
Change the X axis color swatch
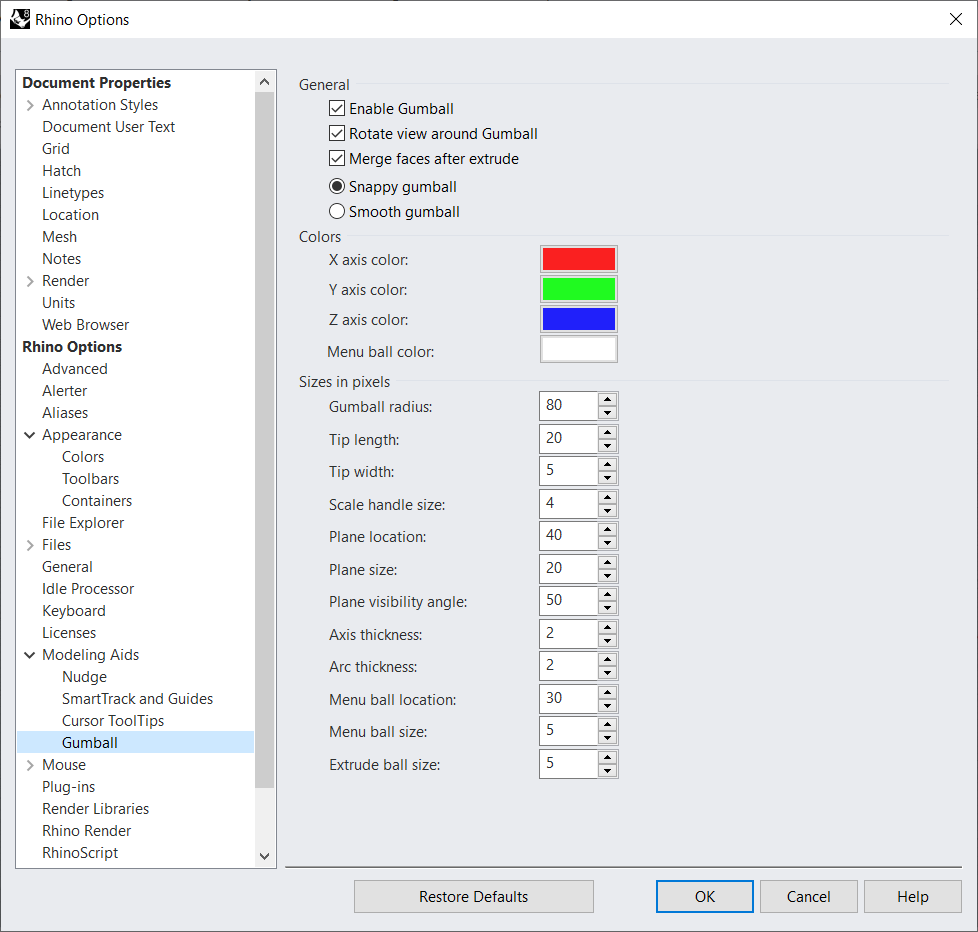point(578,259)
